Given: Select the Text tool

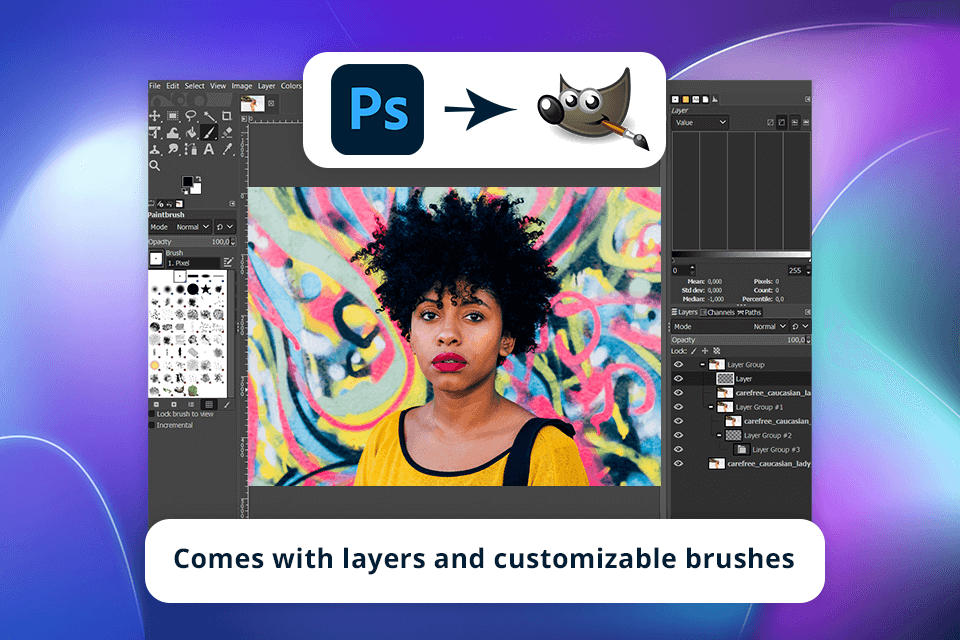Looking at the screenshot, I should point(209,149).
